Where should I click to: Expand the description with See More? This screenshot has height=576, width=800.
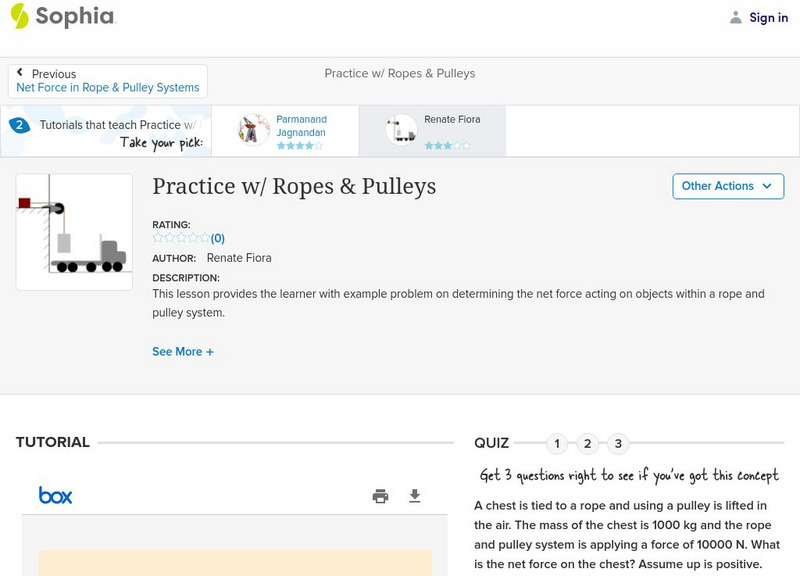(183, 351)
